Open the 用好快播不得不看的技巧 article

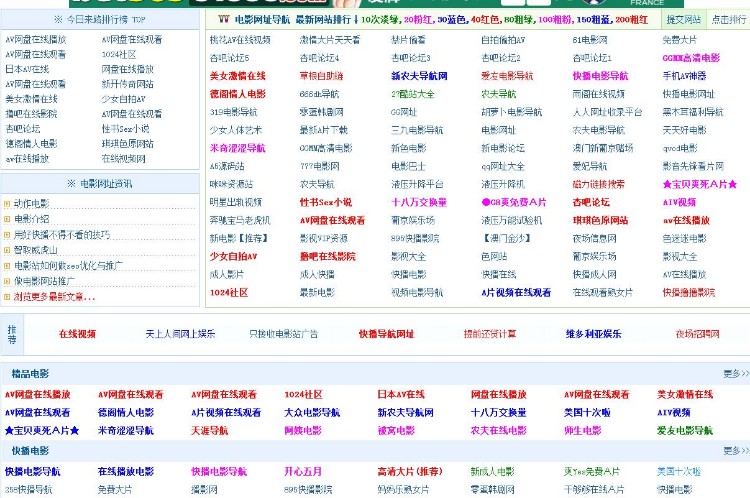62,235
